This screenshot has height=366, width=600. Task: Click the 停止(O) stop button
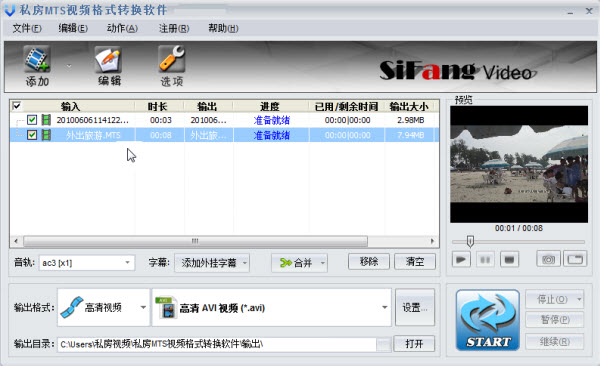click(551, 299)
